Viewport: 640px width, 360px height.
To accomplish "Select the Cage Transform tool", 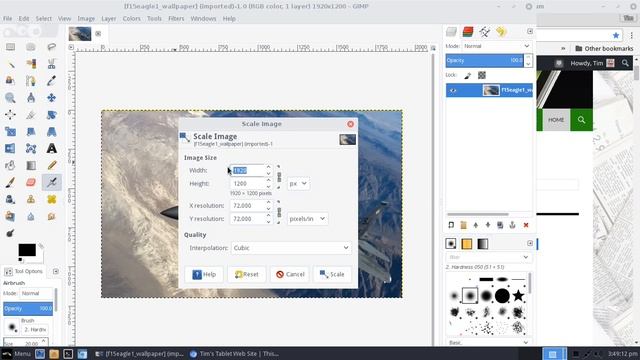I will click(31, 149).
